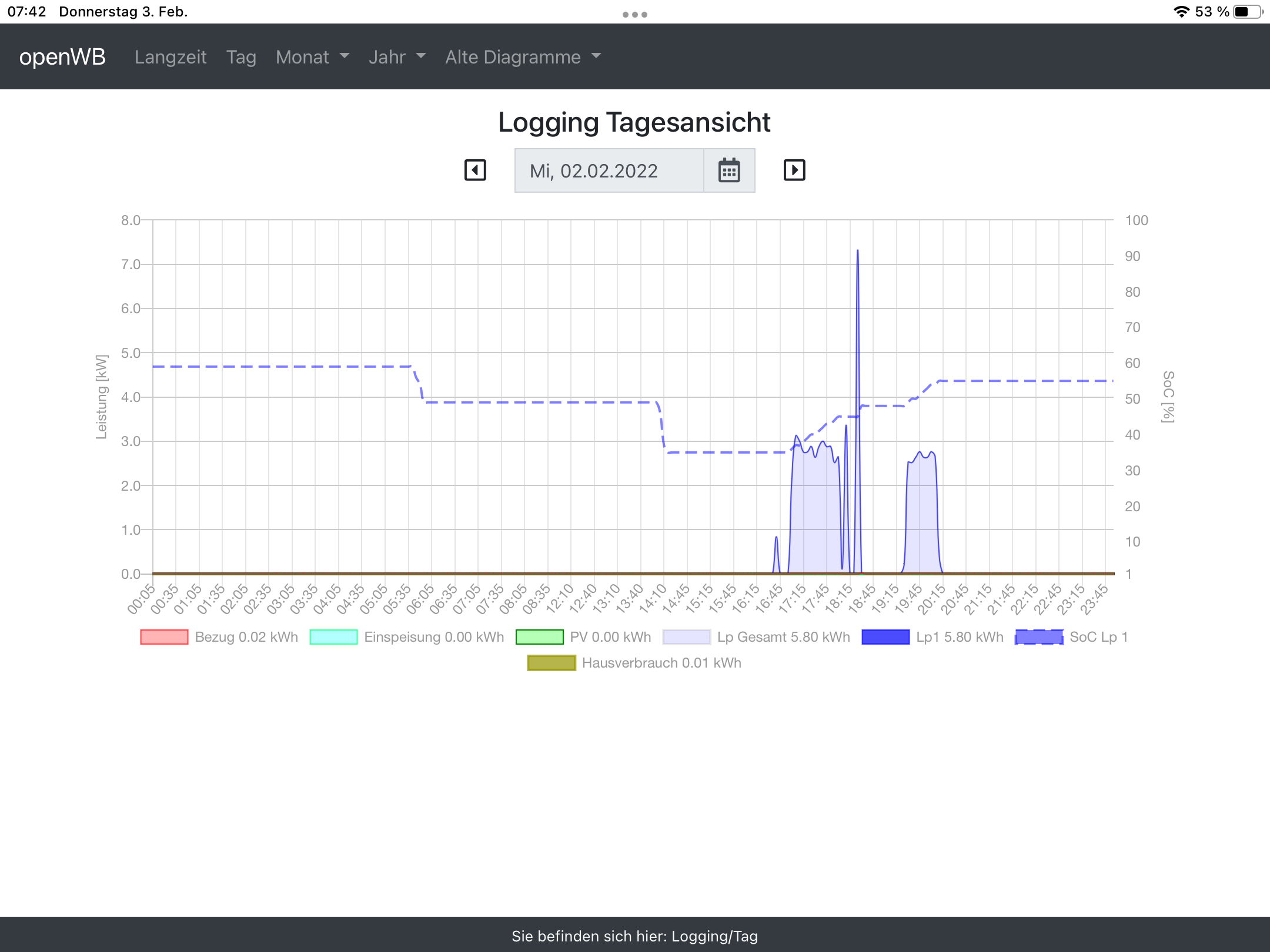Screen dimensions: 1270x952
Task: Switch to the Tag view
Action: 241,57
